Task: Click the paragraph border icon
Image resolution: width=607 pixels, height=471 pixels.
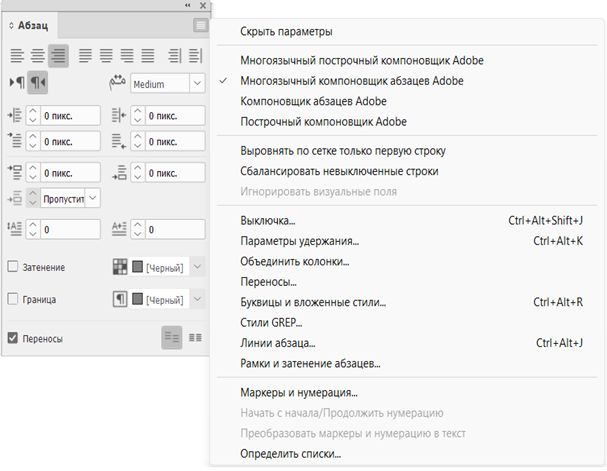Action: click(120, 299)
